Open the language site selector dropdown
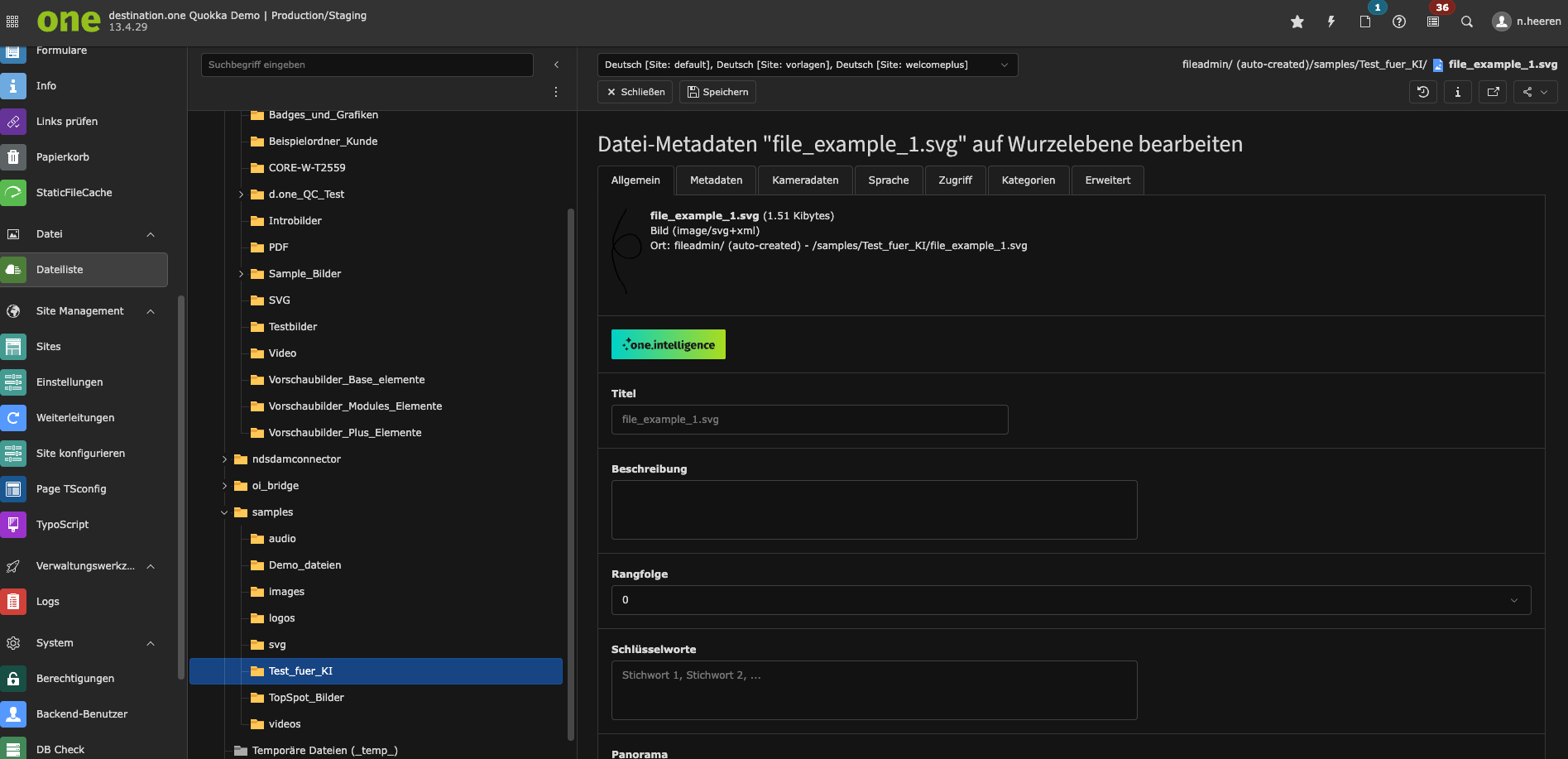1568x759 pixels. coord(808,65)
